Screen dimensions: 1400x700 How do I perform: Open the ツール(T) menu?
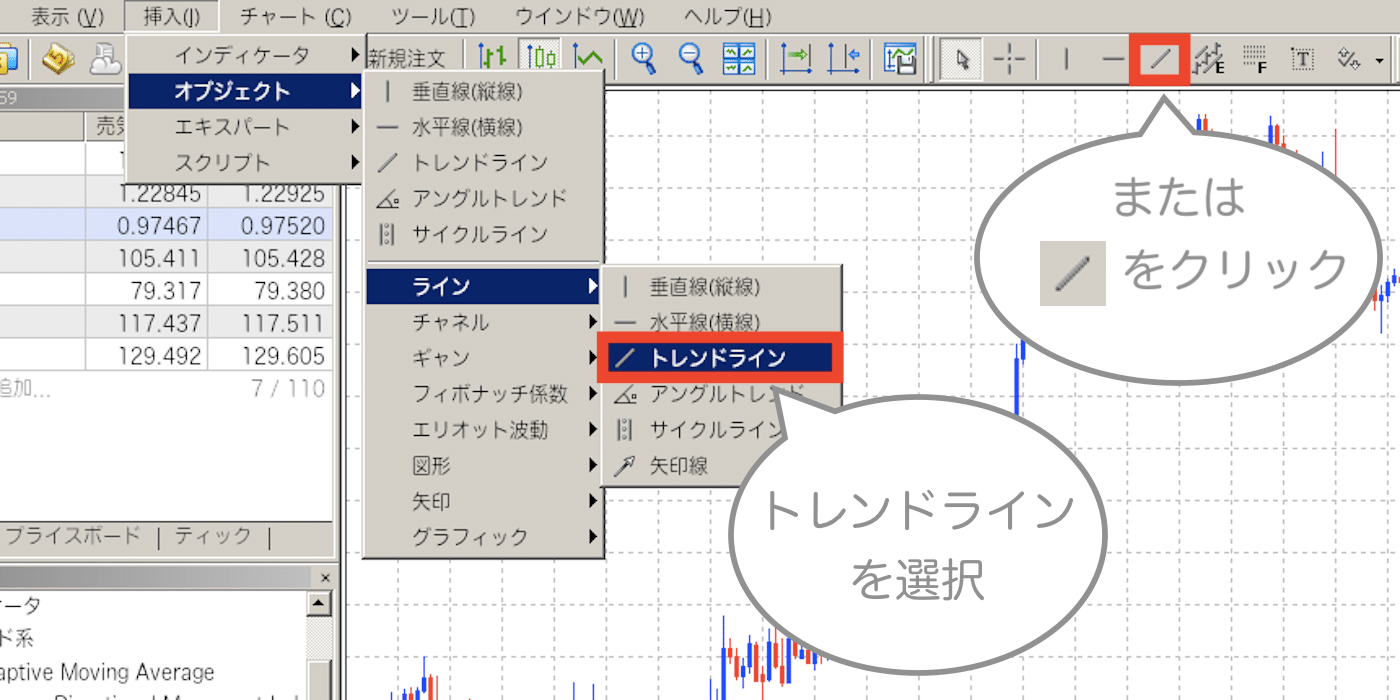click(433, 16)
